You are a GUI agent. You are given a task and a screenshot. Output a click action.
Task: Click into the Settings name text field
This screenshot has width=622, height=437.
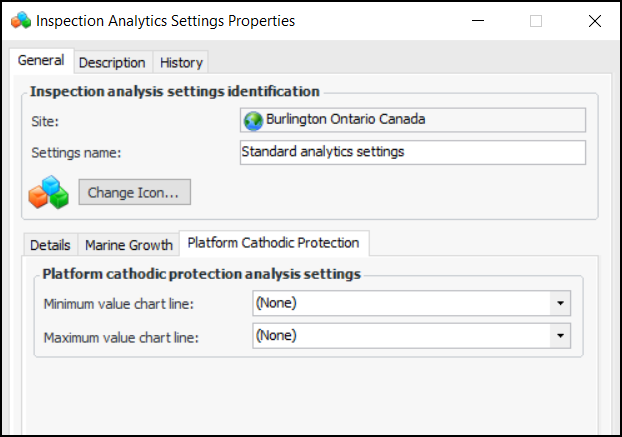[x=412, y=152]
